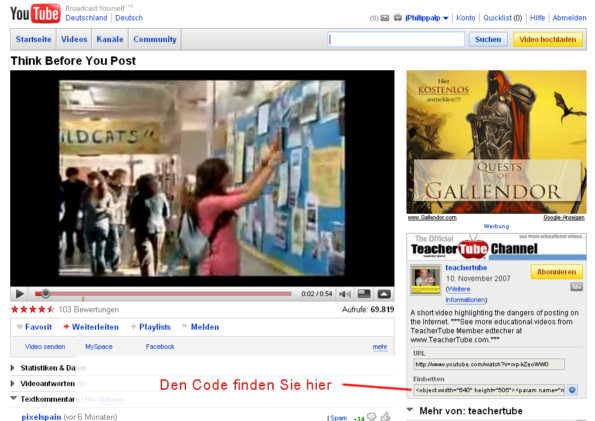Expand the Videoantworten section
The width and height of the screenshot is (595, 421).
pyautogui.click(x=13, y=383)
